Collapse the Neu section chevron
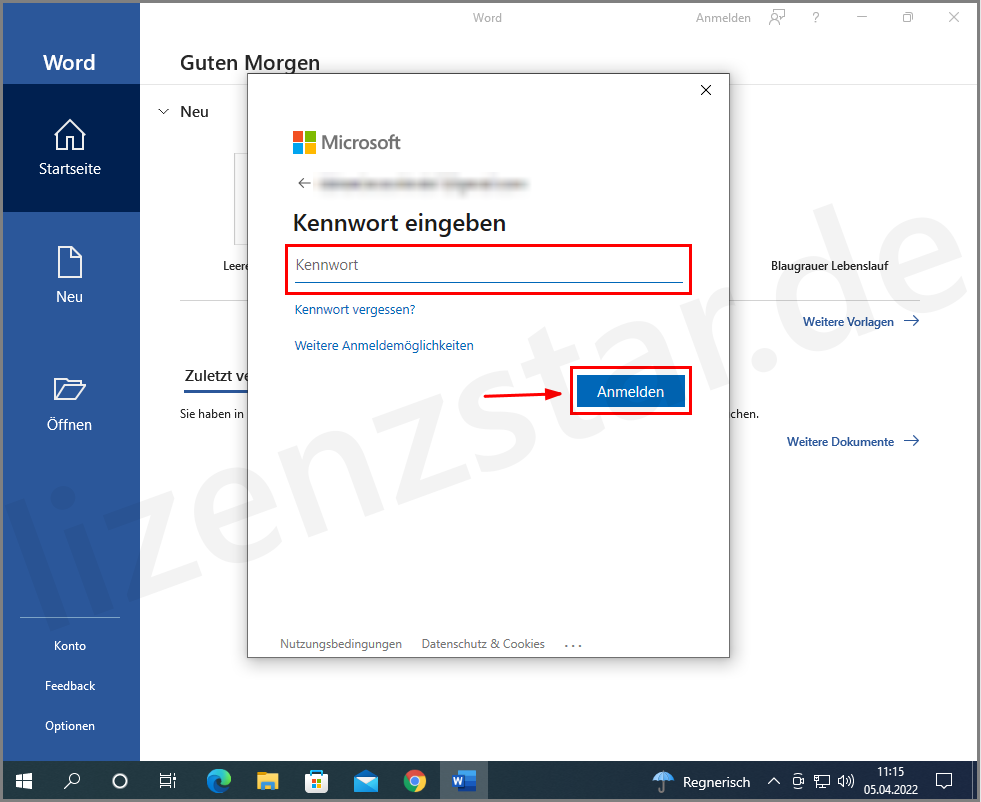Image resolution: width=981 pixels, height=802 pixels. [x=164, y=111]
